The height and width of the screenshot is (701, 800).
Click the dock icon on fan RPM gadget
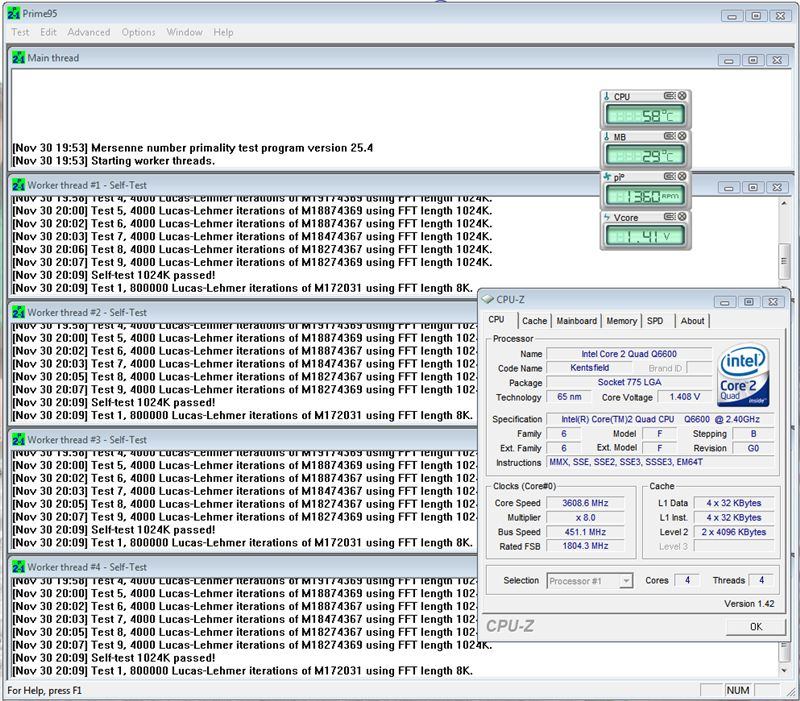tap(669, 176)
